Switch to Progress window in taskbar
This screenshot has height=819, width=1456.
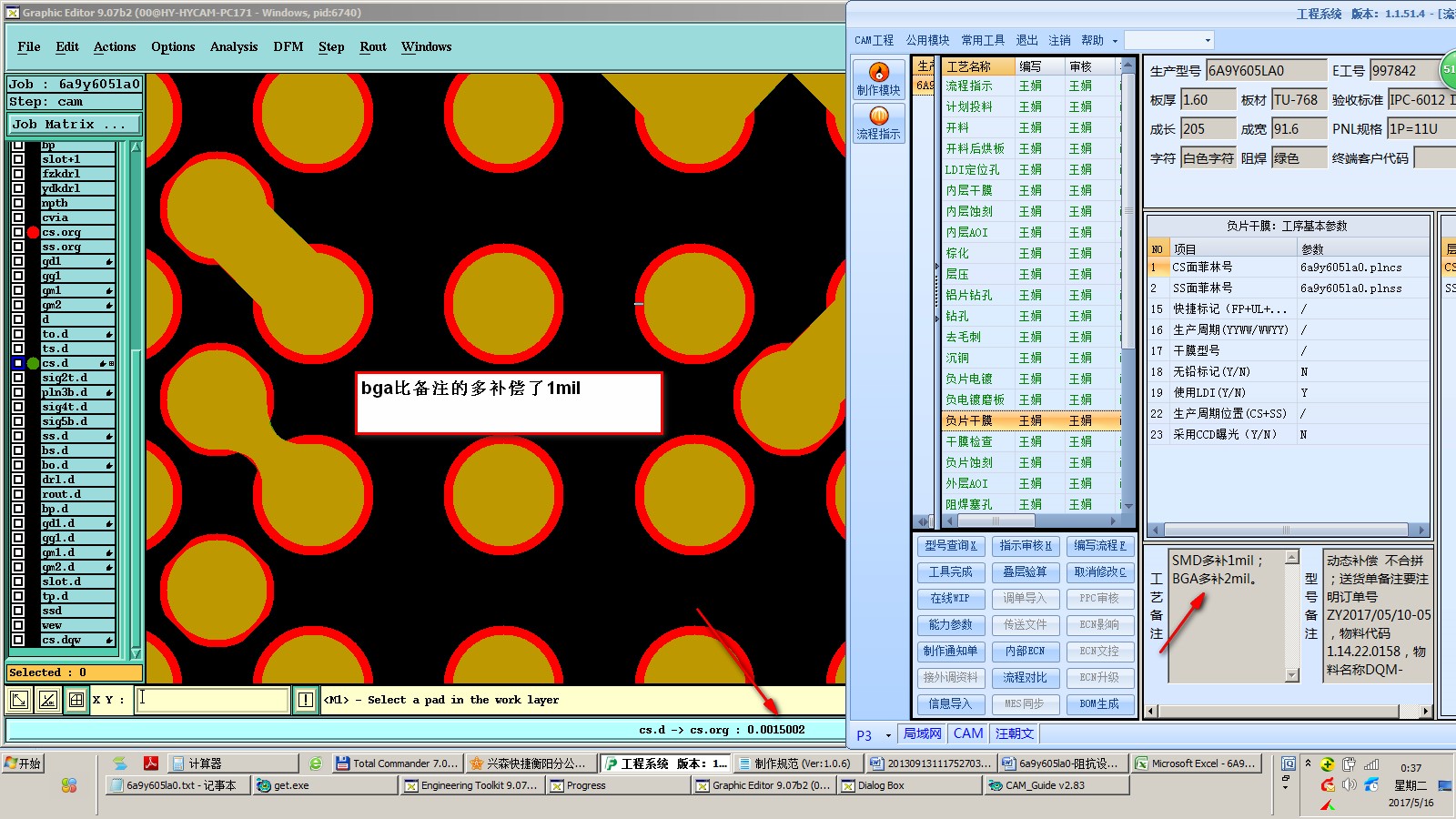coord(619,785)
